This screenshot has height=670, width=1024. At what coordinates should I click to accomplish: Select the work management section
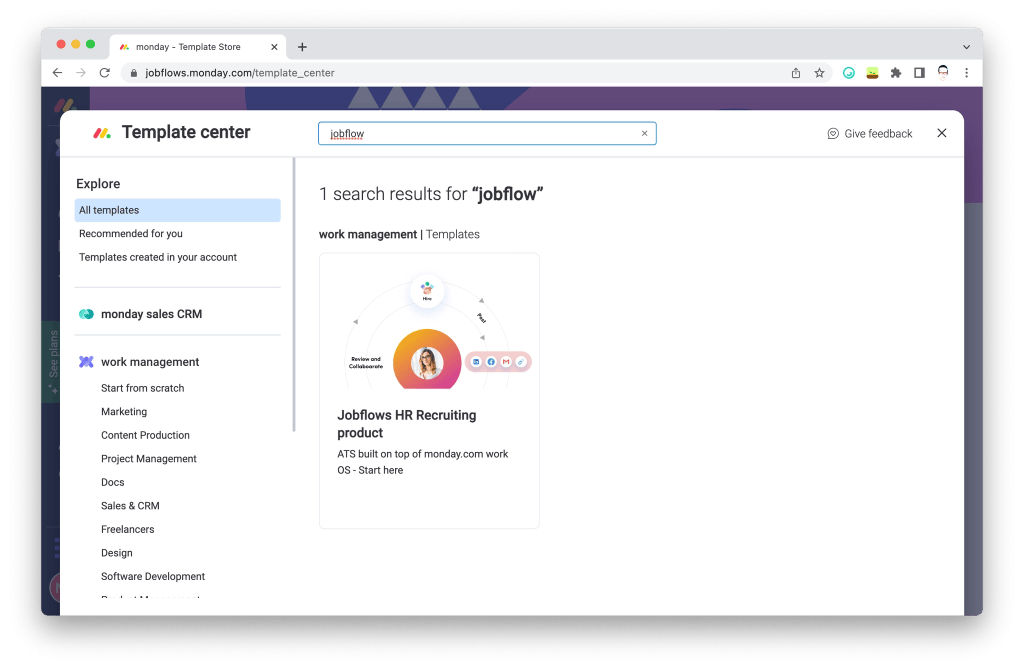tap(150, 362)
